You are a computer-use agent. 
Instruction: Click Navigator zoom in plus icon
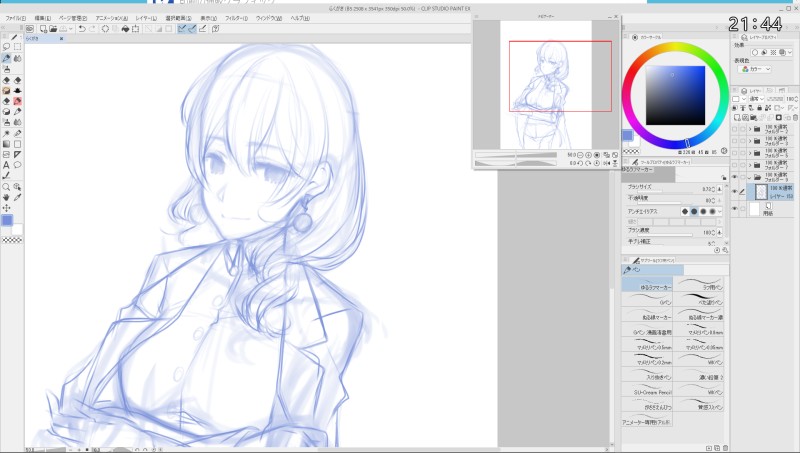pos(588,155)
